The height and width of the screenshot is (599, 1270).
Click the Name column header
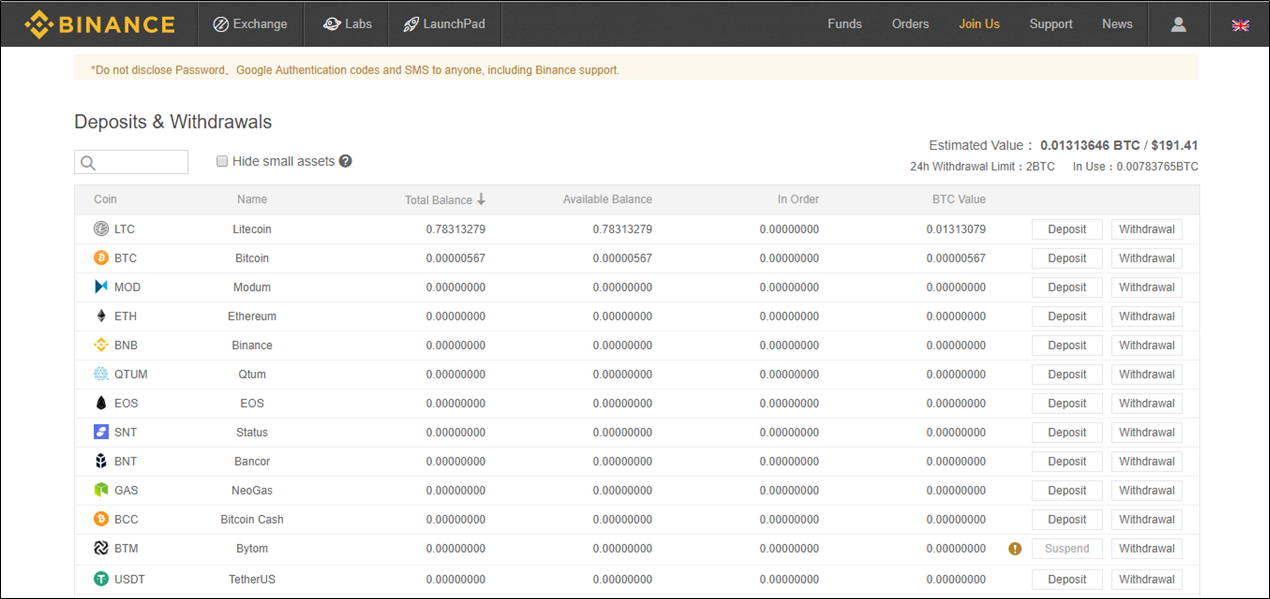tap(252, 199)
